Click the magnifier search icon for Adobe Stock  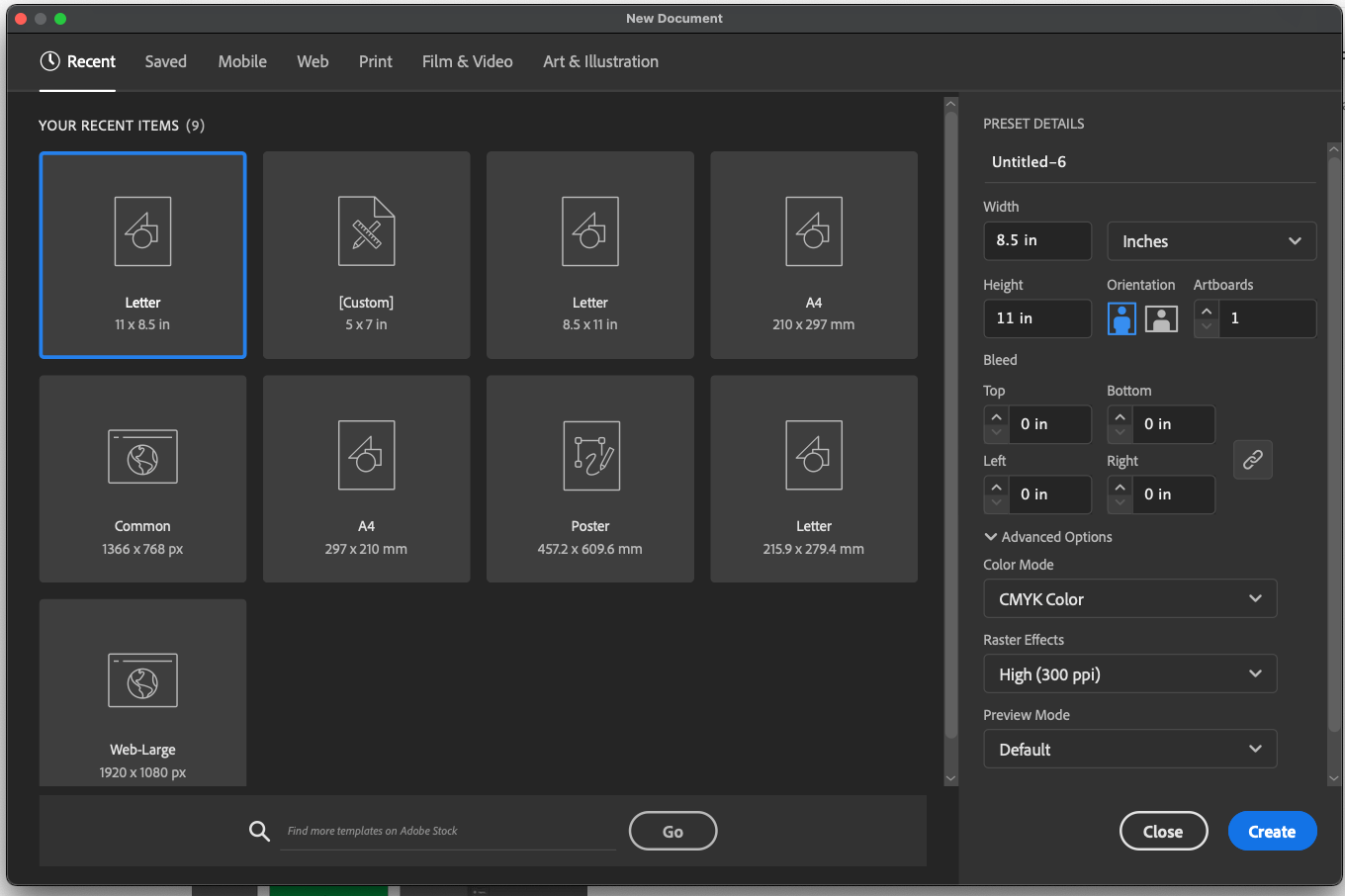(259, 831)
